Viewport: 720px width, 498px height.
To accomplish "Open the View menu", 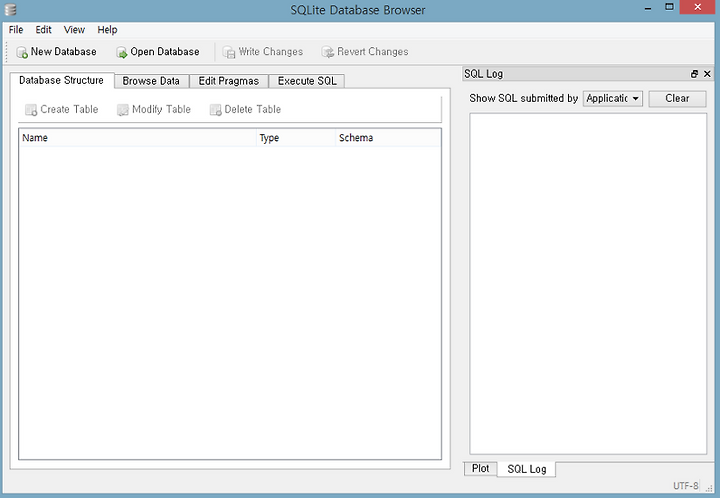I will coord(74,30).
